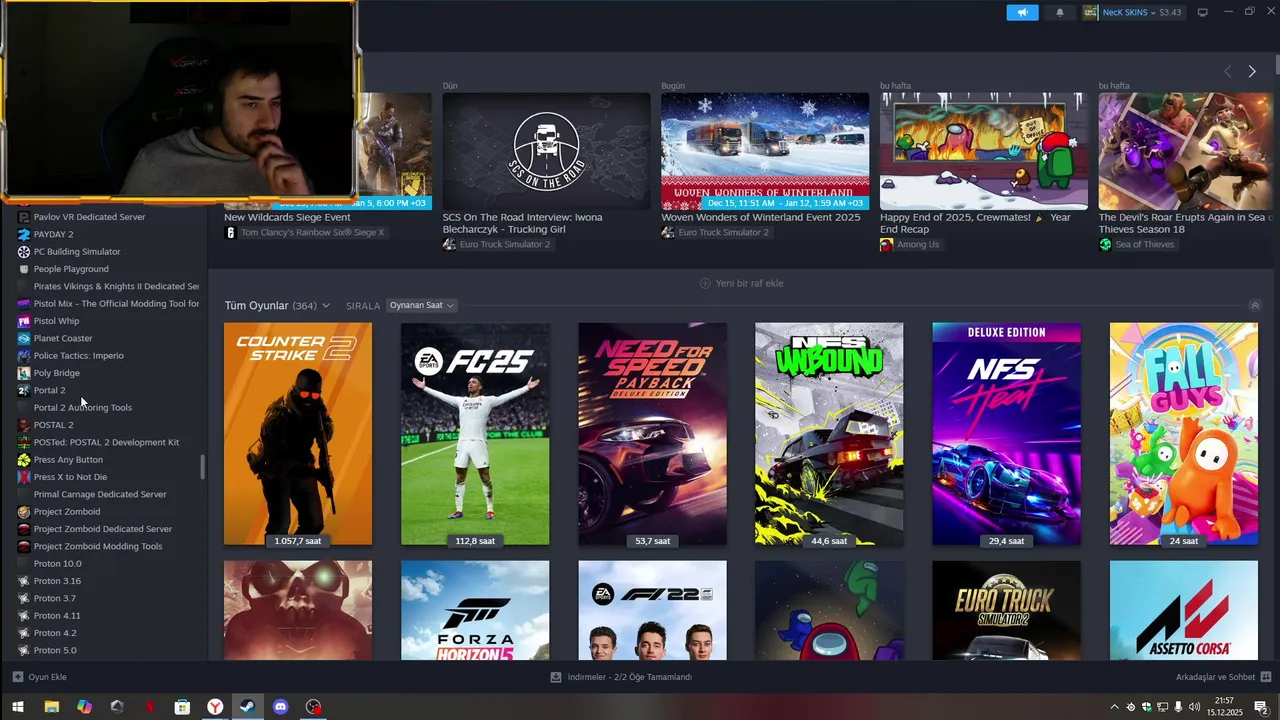Open Windows notification center icon

pos(1261,707)
